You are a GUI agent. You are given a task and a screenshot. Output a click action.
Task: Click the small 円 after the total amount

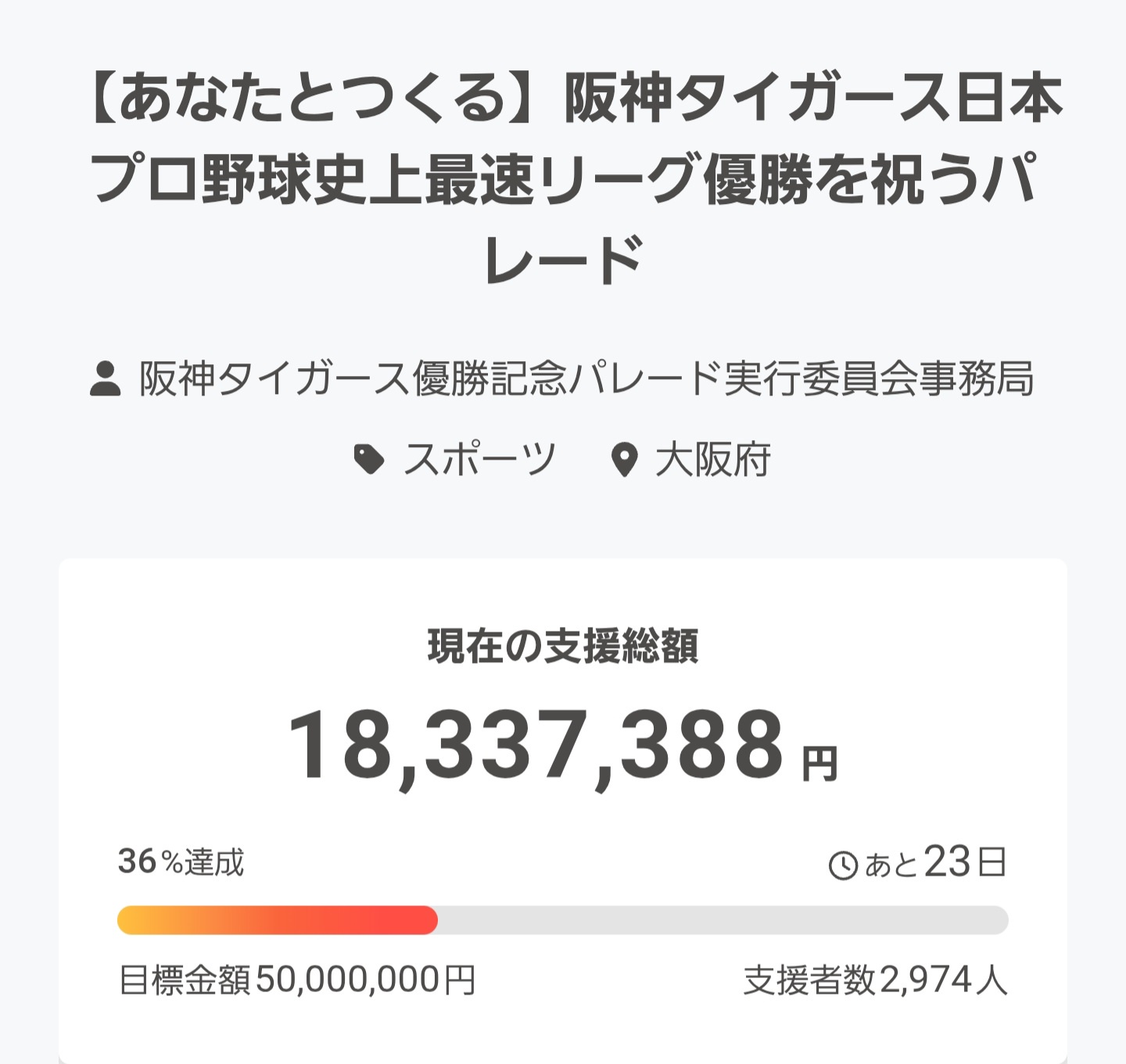pyautogui.click(x=819, y=764)
